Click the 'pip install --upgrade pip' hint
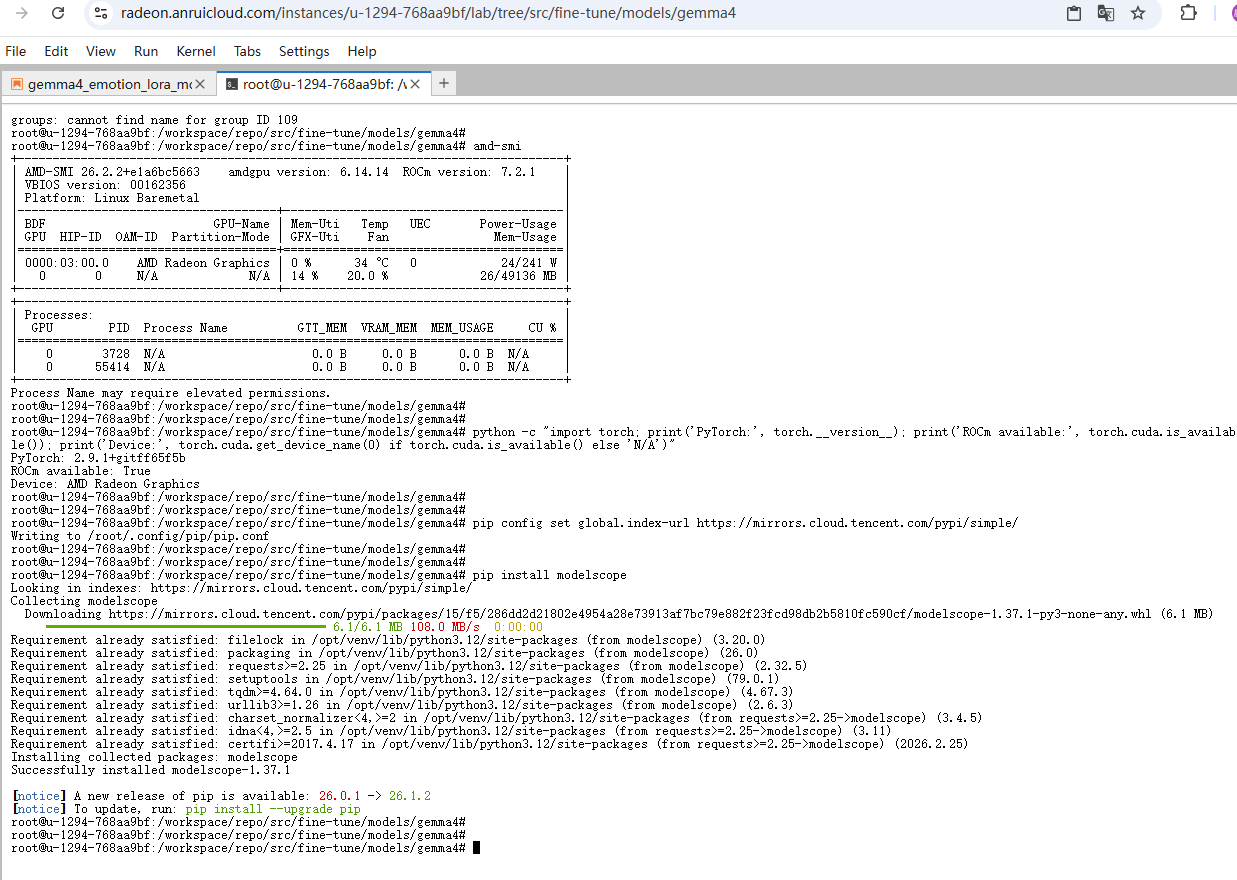1237x880 pixels. tap(273, 809)
